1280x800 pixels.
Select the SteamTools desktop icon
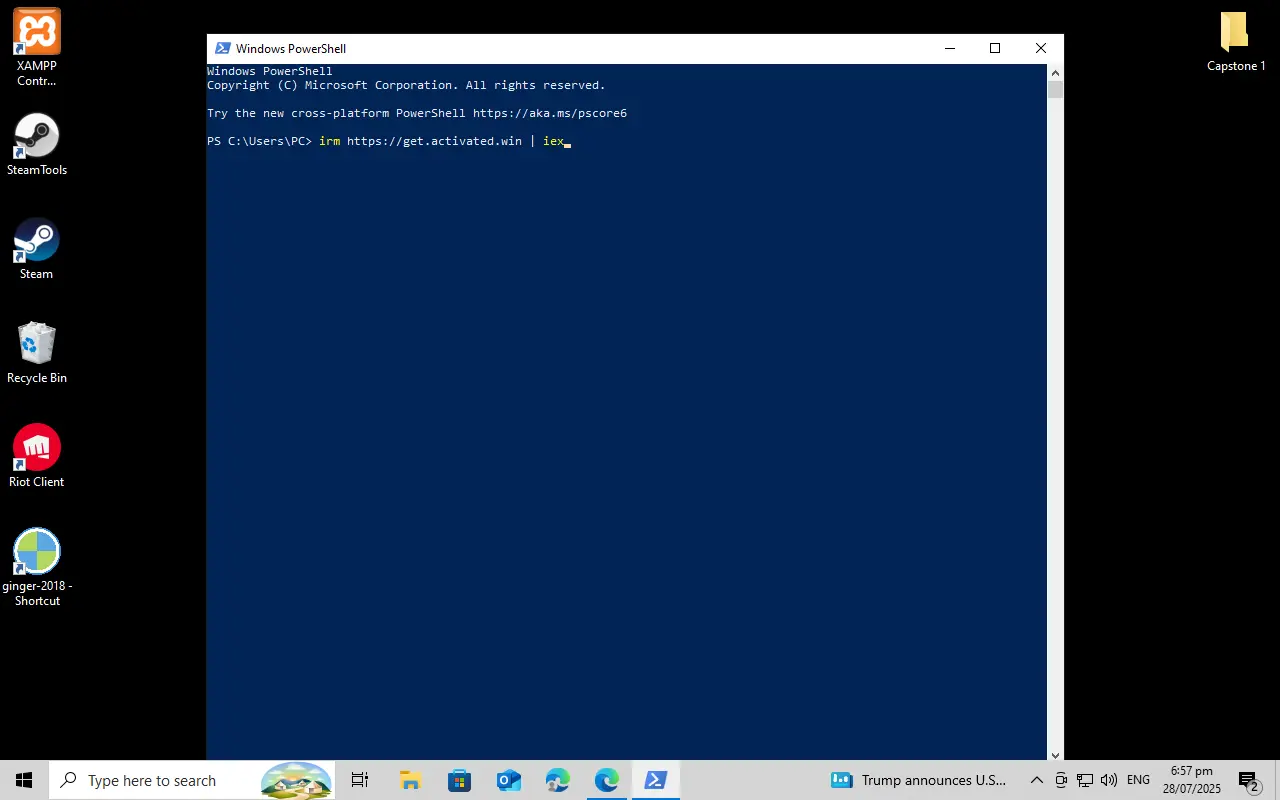(x=37, y=145)
